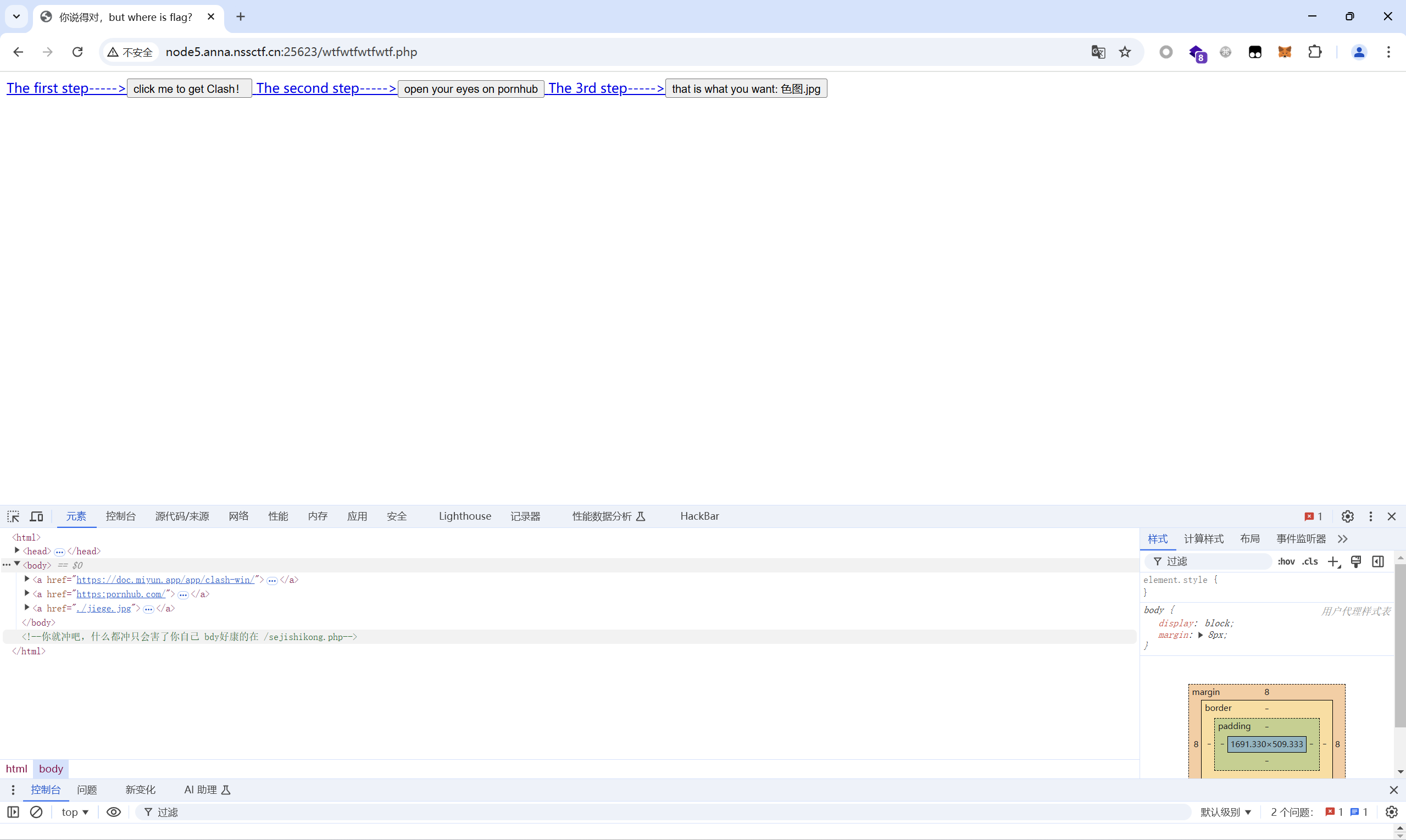This screenshot has height=840, width=1406.
Task: Open the HackBar tab
Action: coord(699,516)
